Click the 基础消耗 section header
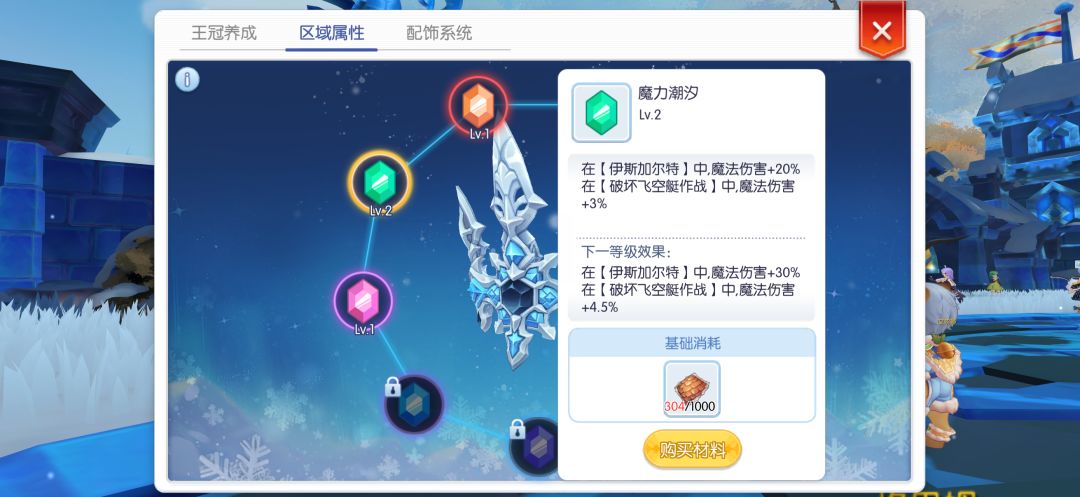This screenshot has height=497, width=1080. pos(692,343)
